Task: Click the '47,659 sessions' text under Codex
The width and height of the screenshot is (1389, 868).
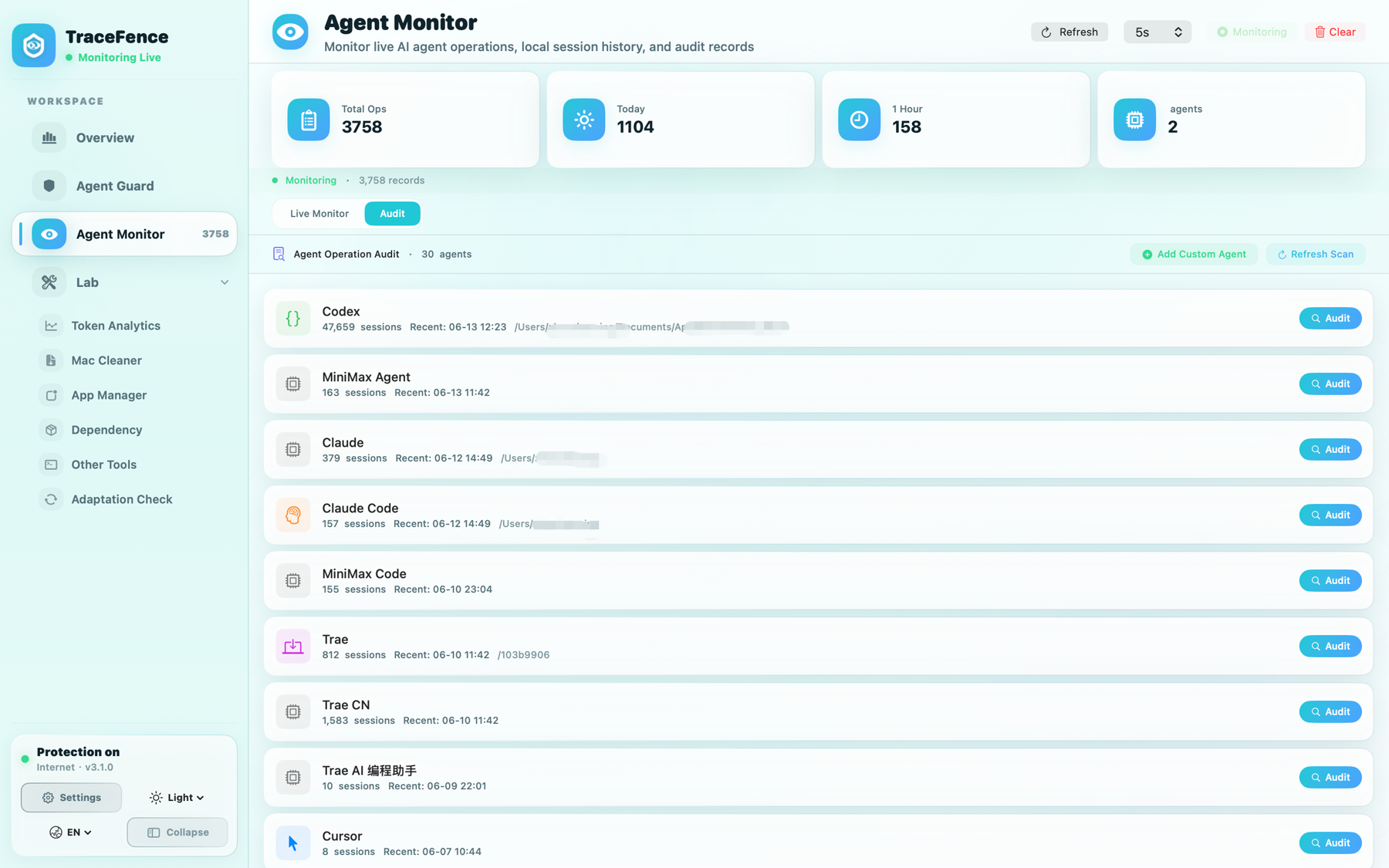Action: (362, 327)
